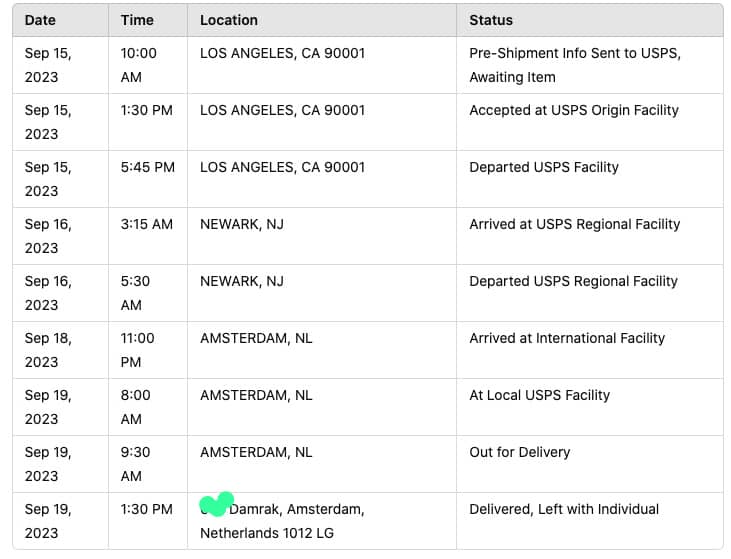Click 'Accepted at USPS Origin Facility' status

[x=573, y=110]
